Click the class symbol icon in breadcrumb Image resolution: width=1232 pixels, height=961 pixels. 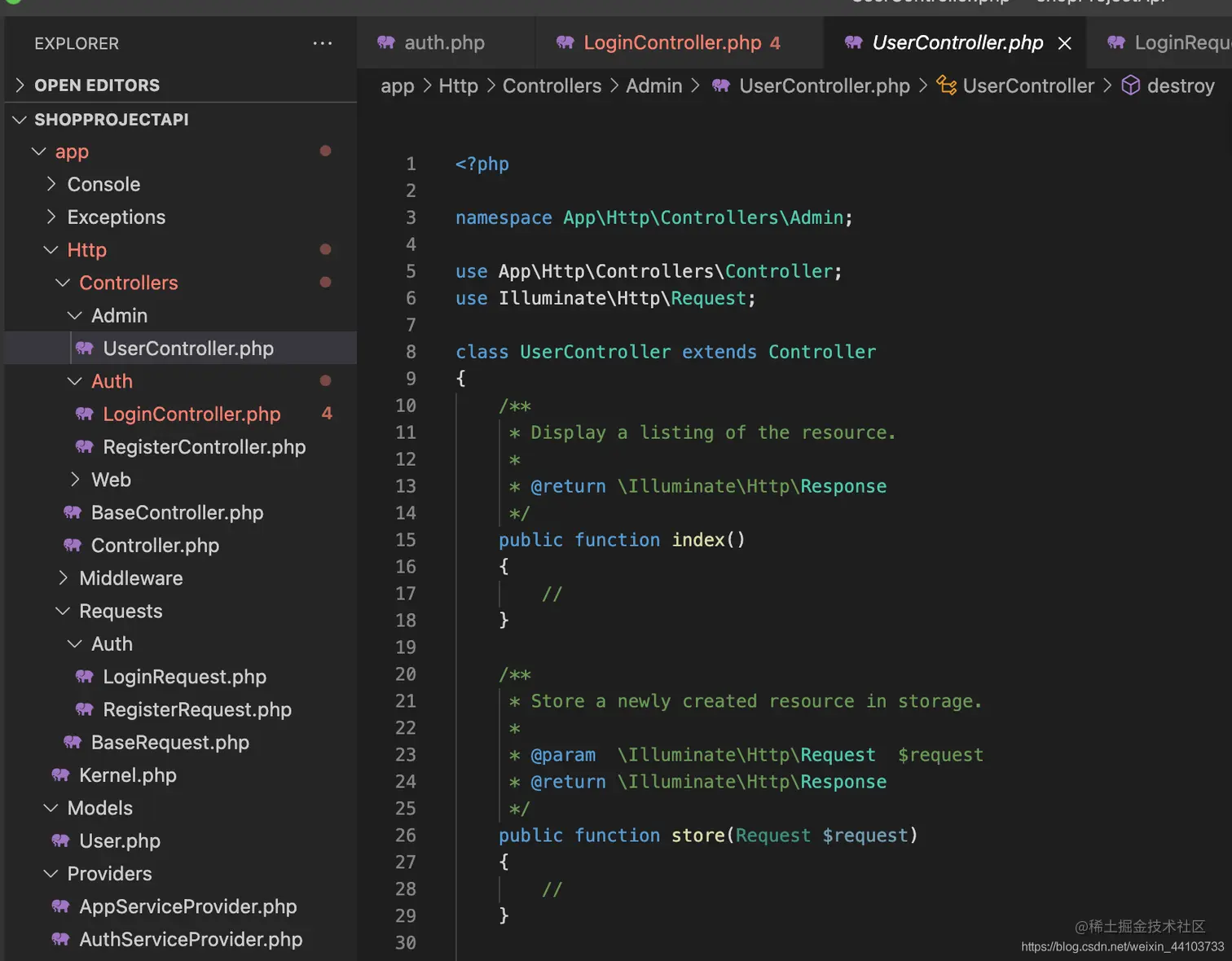[x=946, y=86]
